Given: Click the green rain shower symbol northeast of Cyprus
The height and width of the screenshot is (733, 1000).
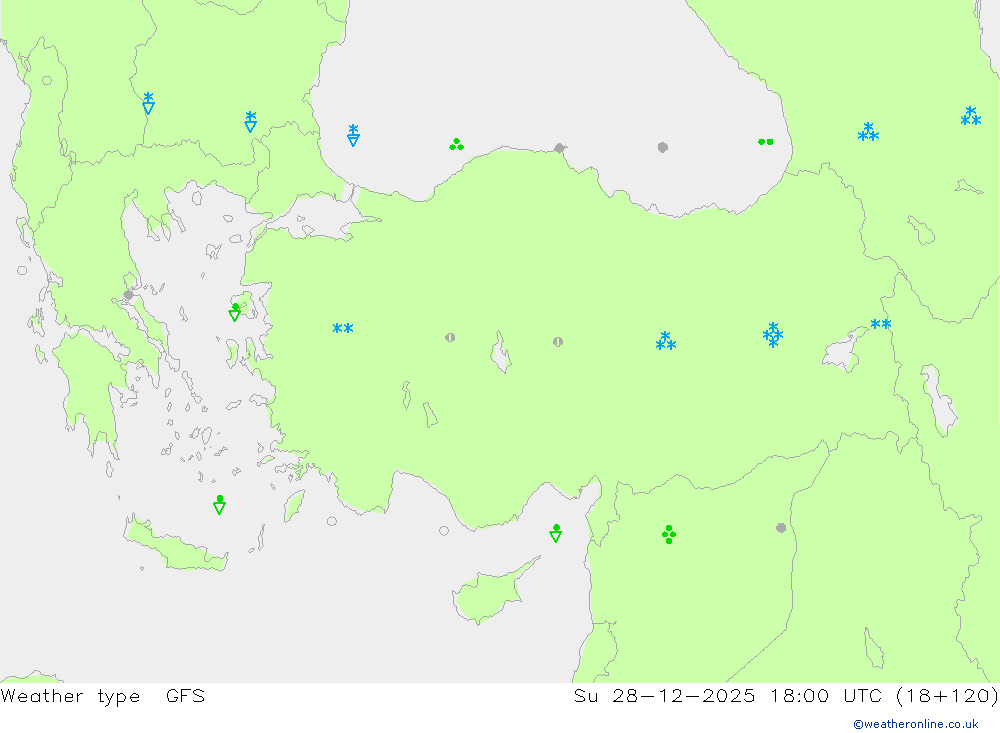Looking at the screenshot, I should [555, 533].
